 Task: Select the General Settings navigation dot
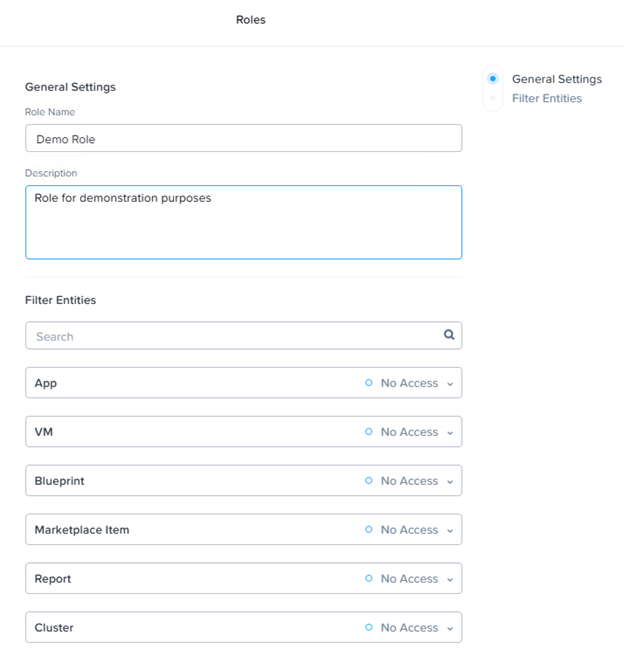click(x=493, y=79)
